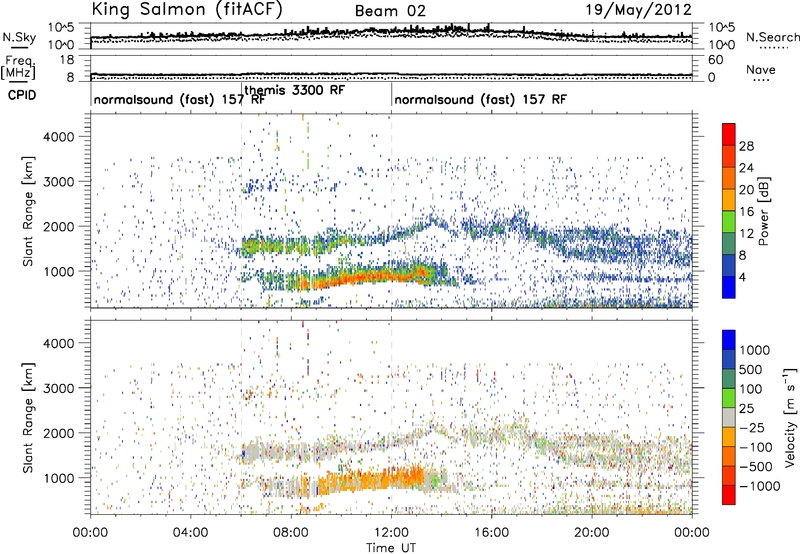
Task: Click the '12:00' time axis label
Action: coord(391,533)
